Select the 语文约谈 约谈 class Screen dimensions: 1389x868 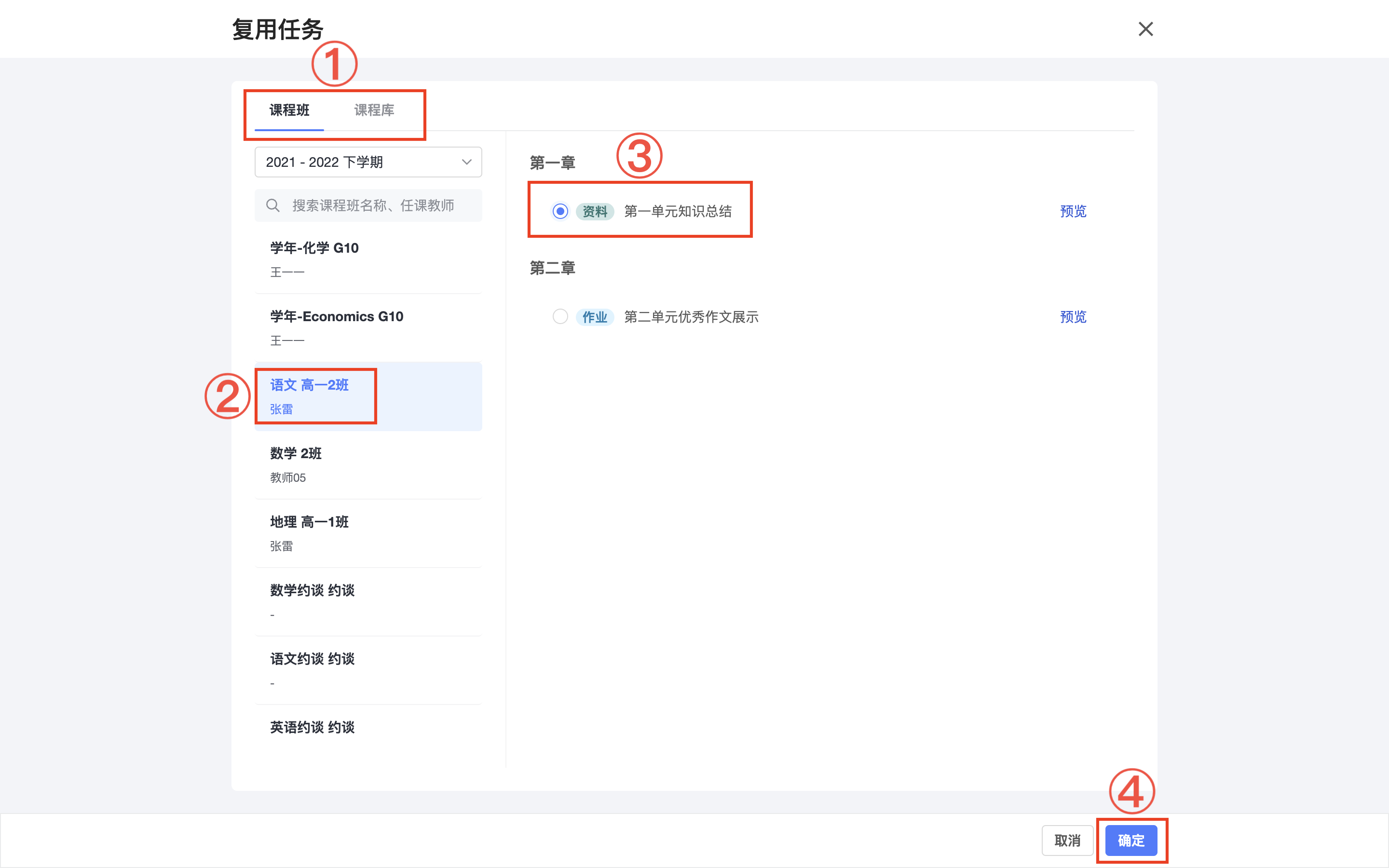pyautogui.click(x=368, y=670)
